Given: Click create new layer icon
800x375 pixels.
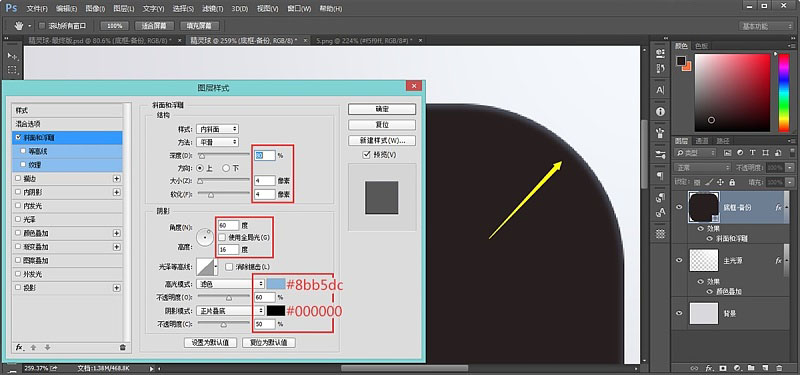Looking at the screenshot, I should pos(764,368).
